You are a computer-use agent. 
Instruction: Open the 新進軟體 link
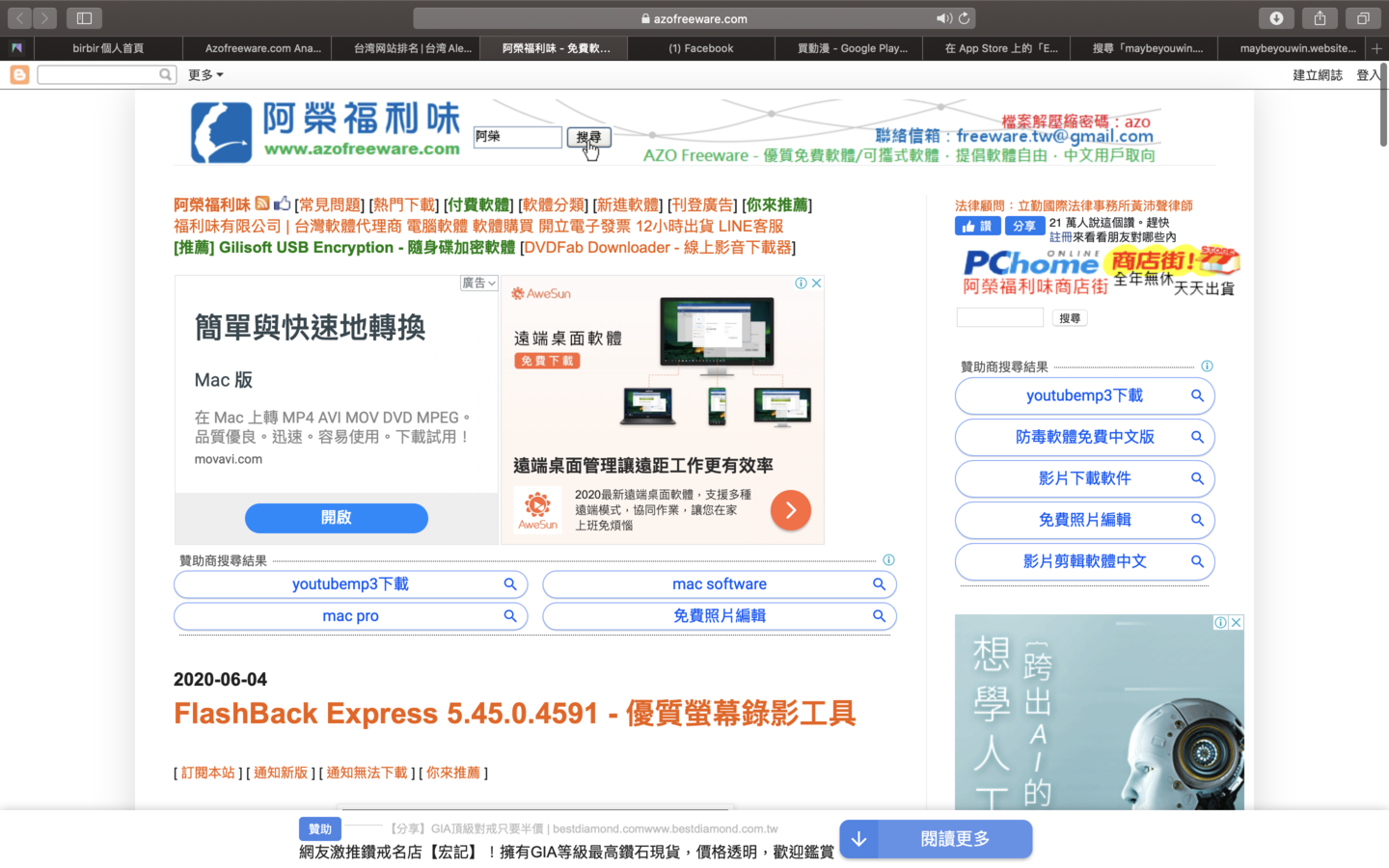(x=628, y=204)
